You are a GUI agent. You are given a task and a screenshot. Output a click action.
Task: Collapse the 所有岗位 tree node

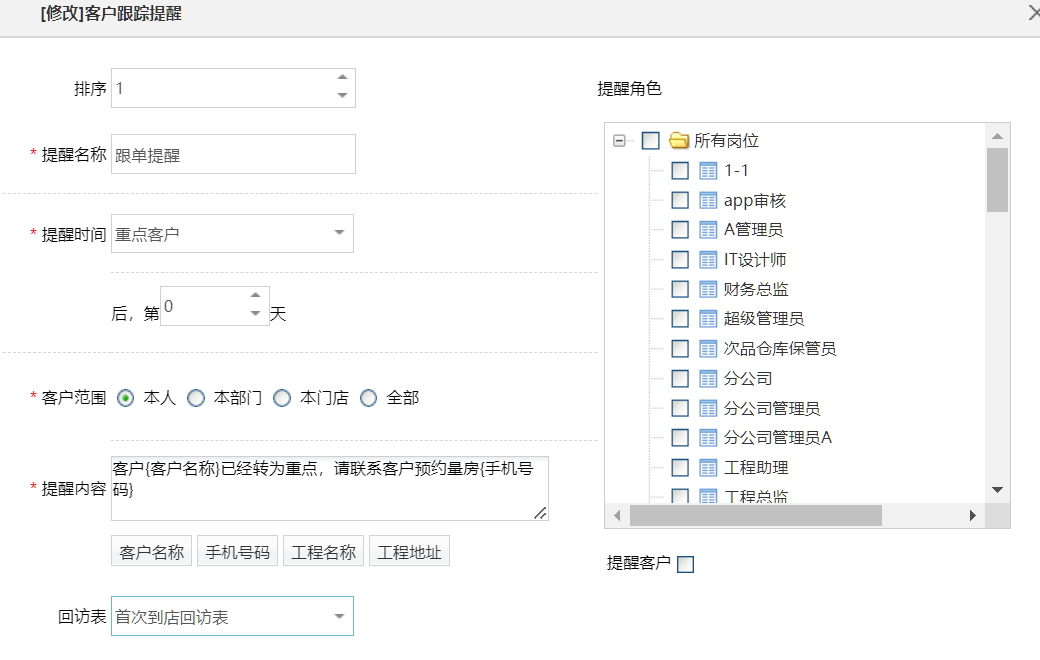[619, 141]
